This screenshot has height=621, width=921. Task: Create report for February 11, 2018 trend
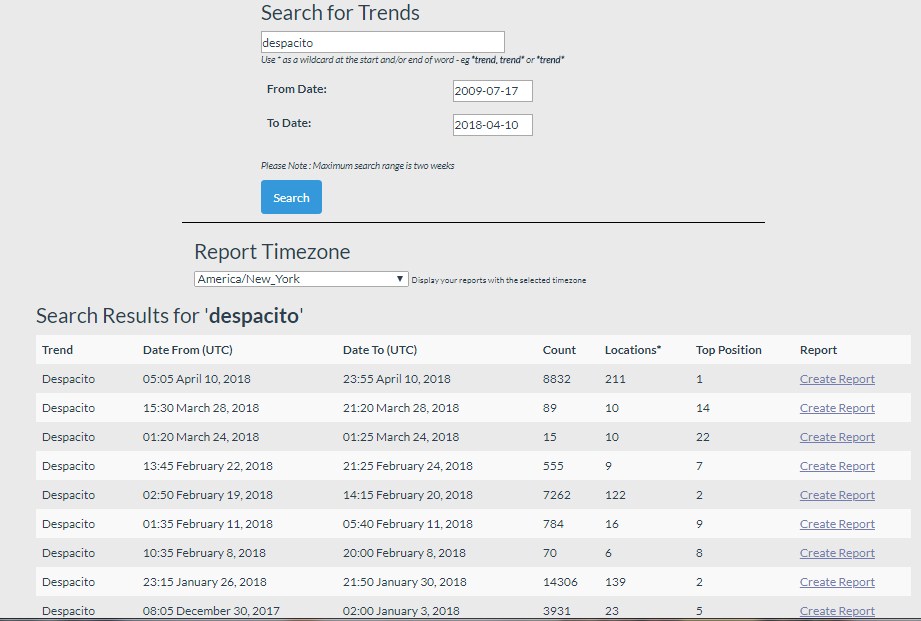click(x=837, y=524)
